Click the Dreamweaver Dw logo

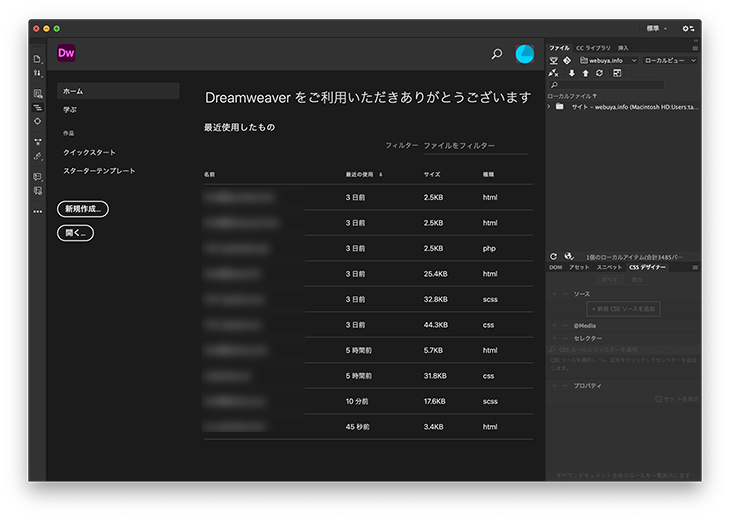[66, 53]
